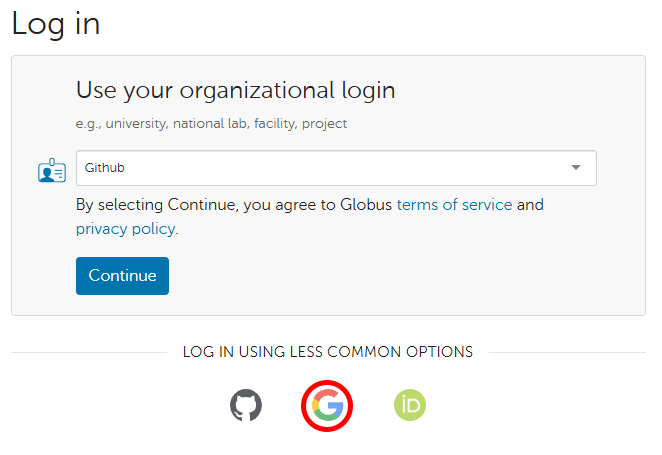The image size is (662, 455).
Task: Click the hint text starting with "e.g., university"
Action: [211, 124]
